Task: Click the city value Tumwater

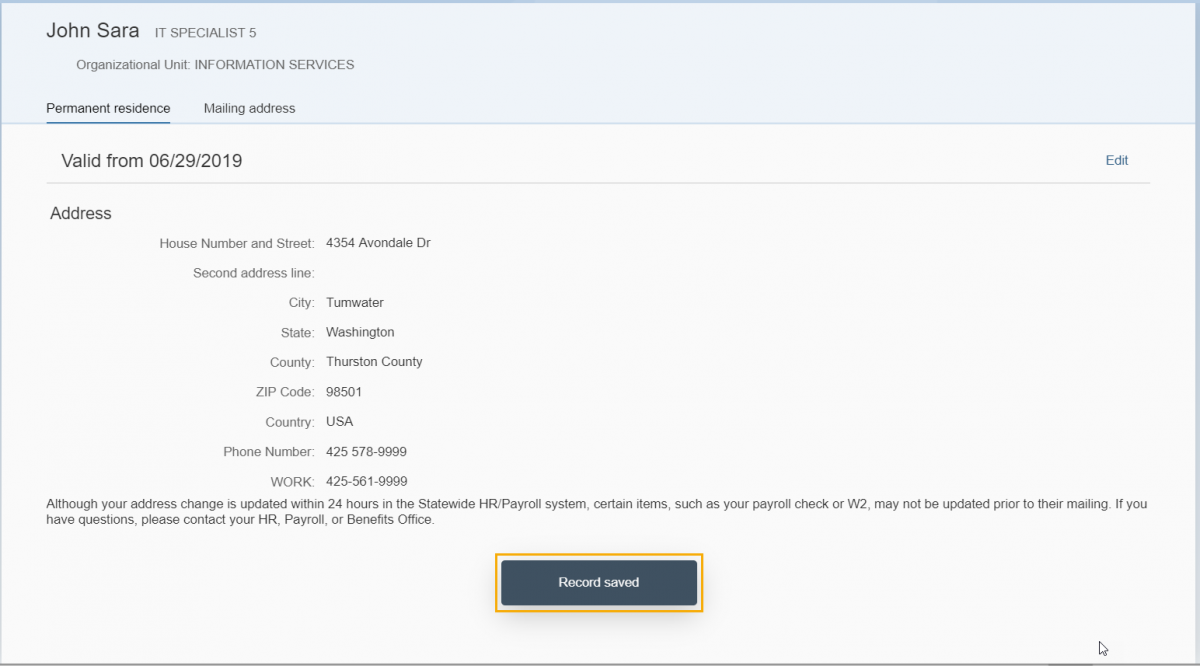Action: (x=354, y=302)
